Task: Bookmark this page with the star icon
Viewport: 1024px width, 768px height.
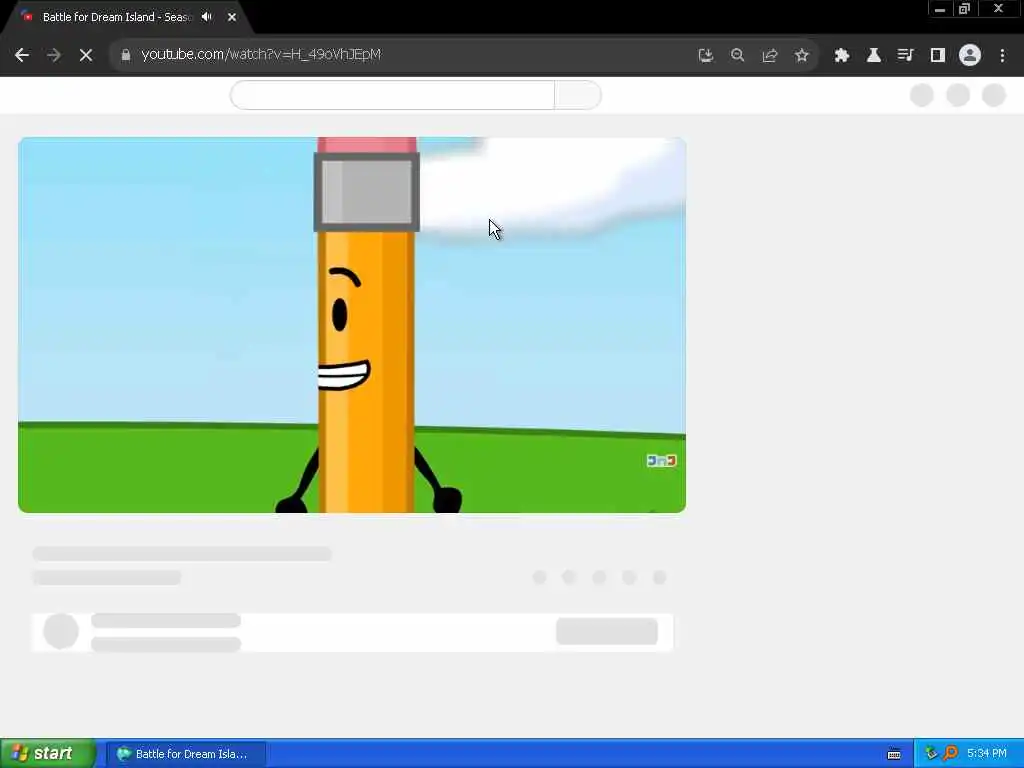Action: [801, 56]
